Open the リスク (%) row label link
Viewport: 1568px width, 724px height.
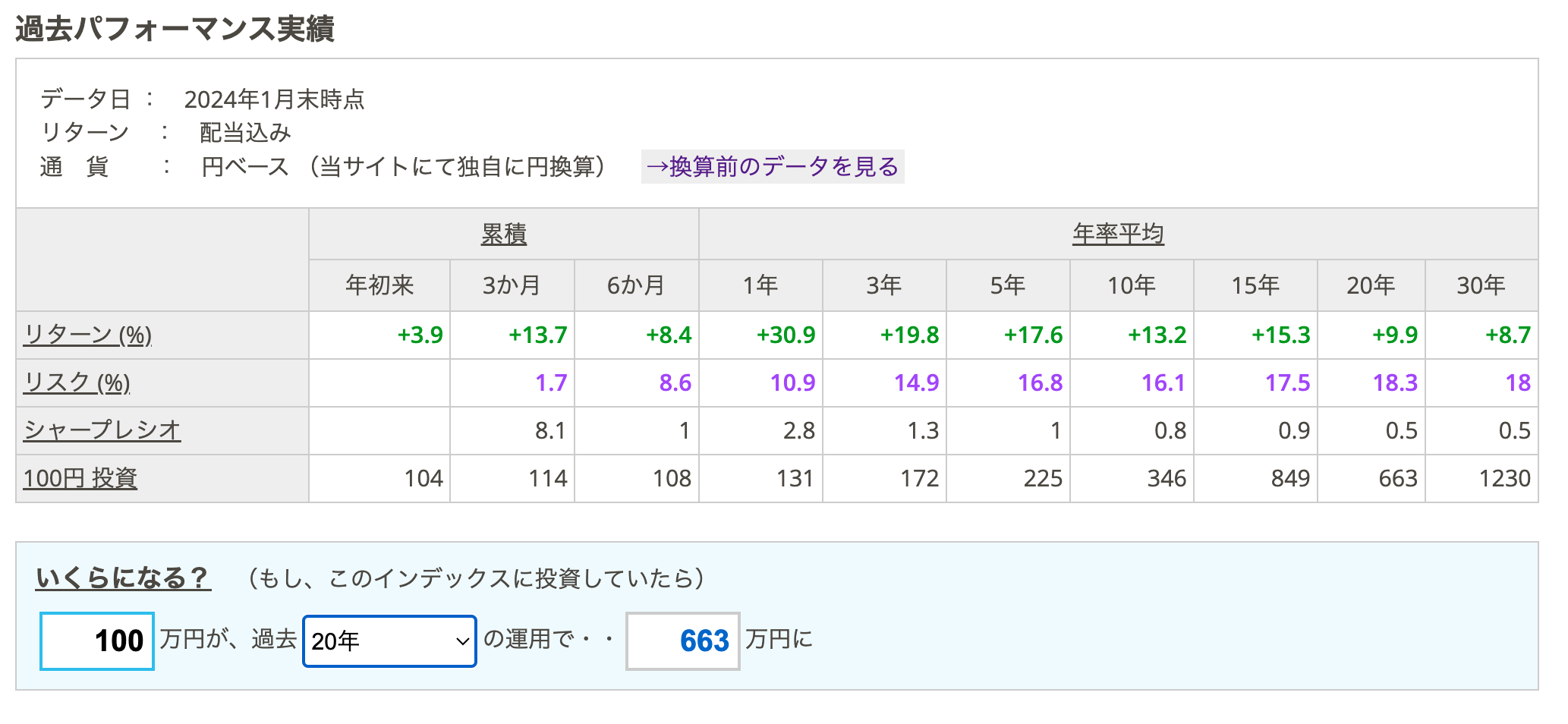tap(77, 382)
